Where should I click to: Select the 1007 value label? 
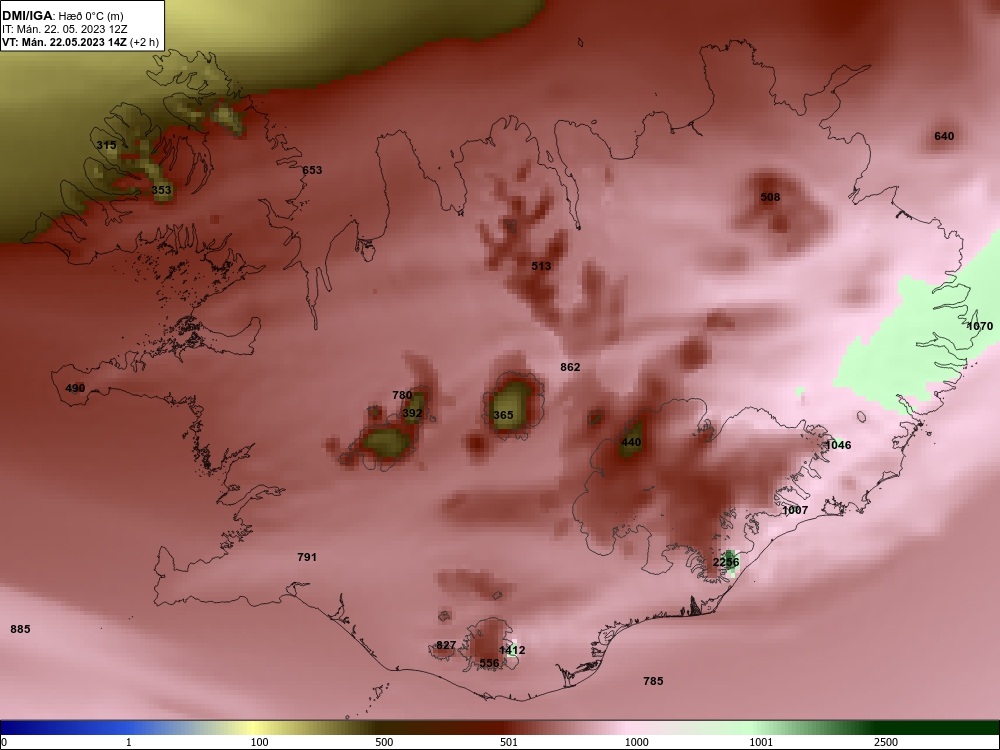point(795,510)
